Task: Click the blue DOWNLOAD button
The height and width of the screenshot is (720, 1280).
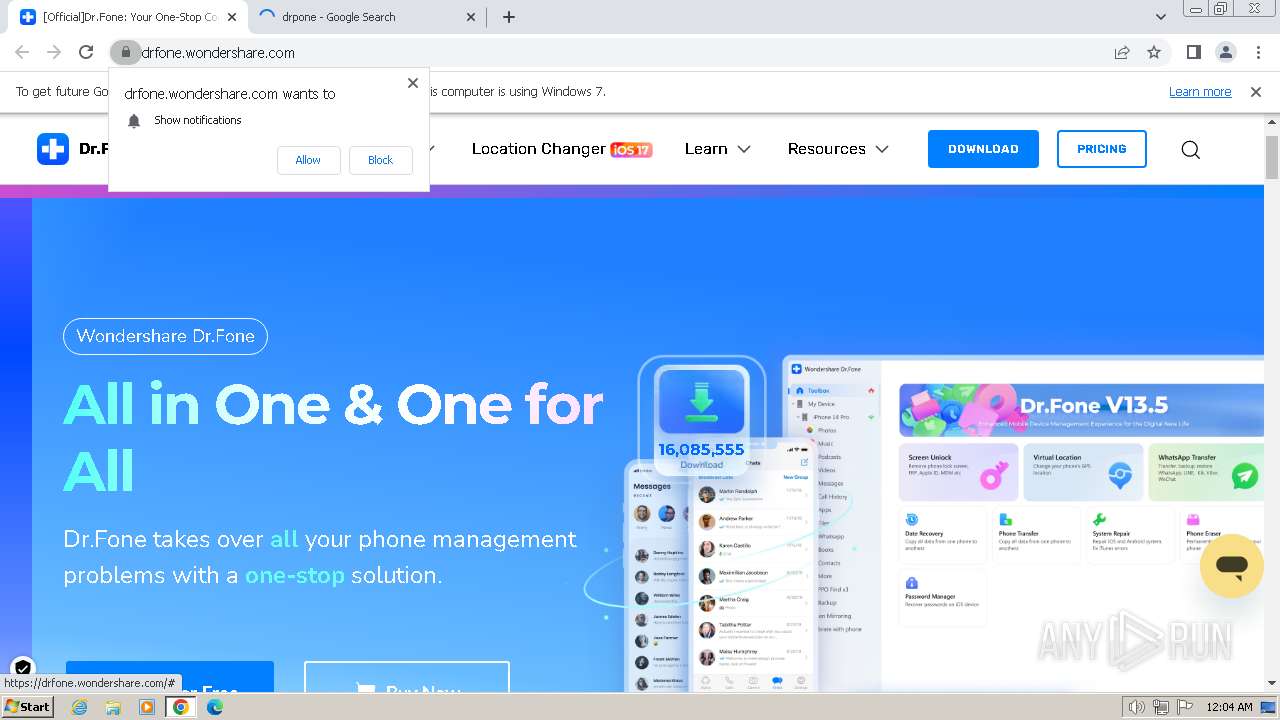Action: 983,149
